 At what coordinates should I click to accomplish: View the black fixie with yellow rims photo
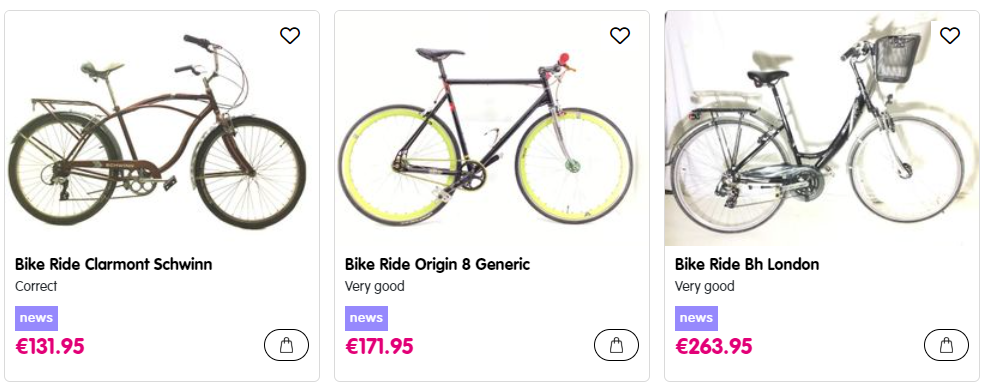point(492,128)
